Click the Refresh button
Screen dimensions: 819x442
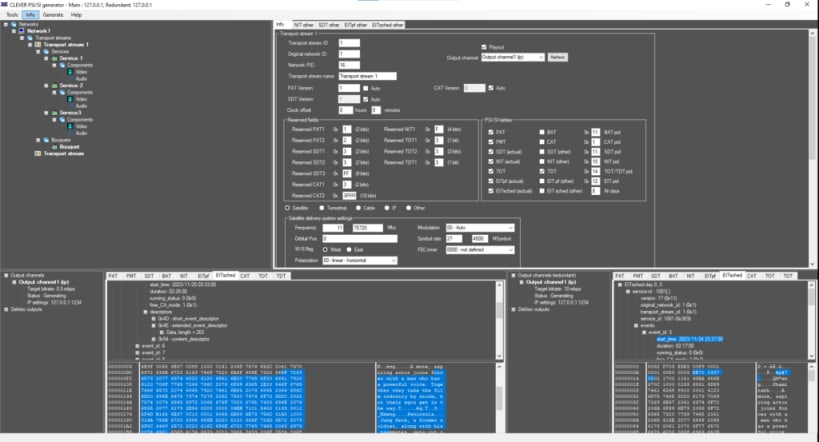557,57
